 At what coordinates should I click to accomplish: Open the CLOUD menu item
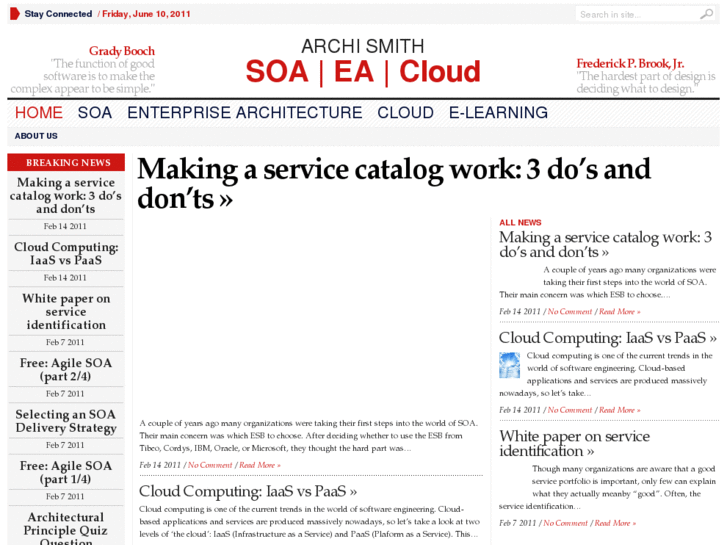tap(406, 113)
